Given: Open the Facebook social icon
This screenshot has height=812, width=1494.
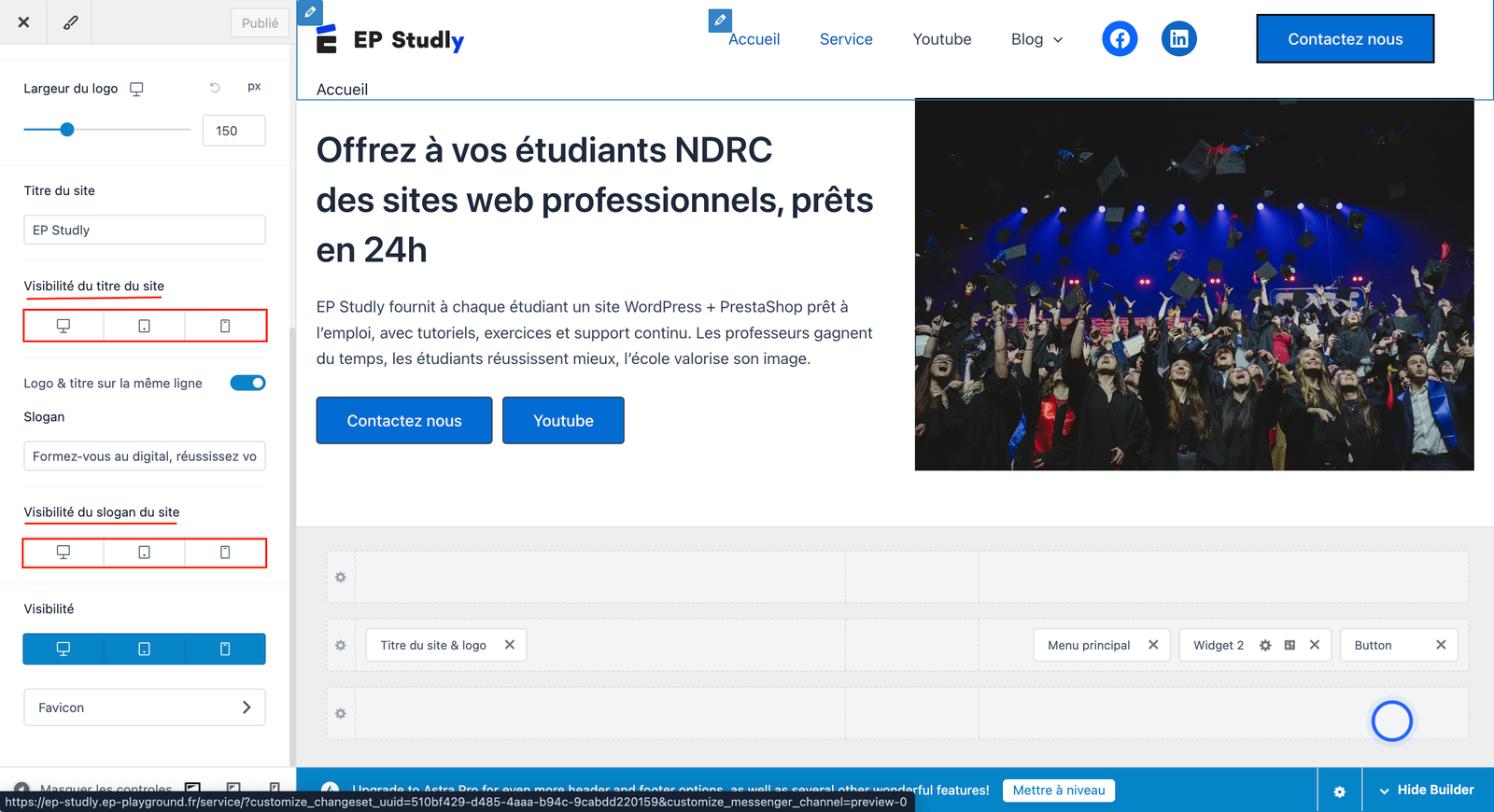Looking at the screenshot, I should (1120, 38).
